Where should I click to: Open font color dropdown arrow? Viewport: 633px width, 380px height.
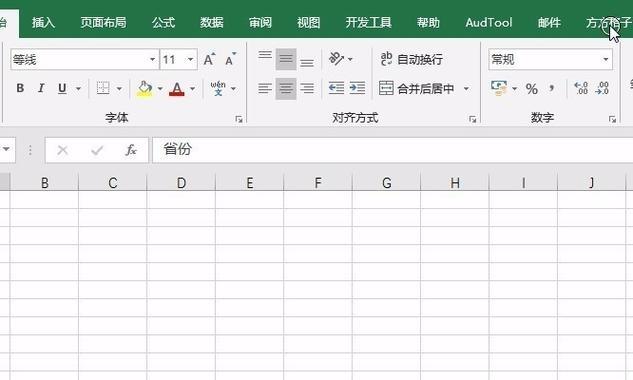[193, 88]
